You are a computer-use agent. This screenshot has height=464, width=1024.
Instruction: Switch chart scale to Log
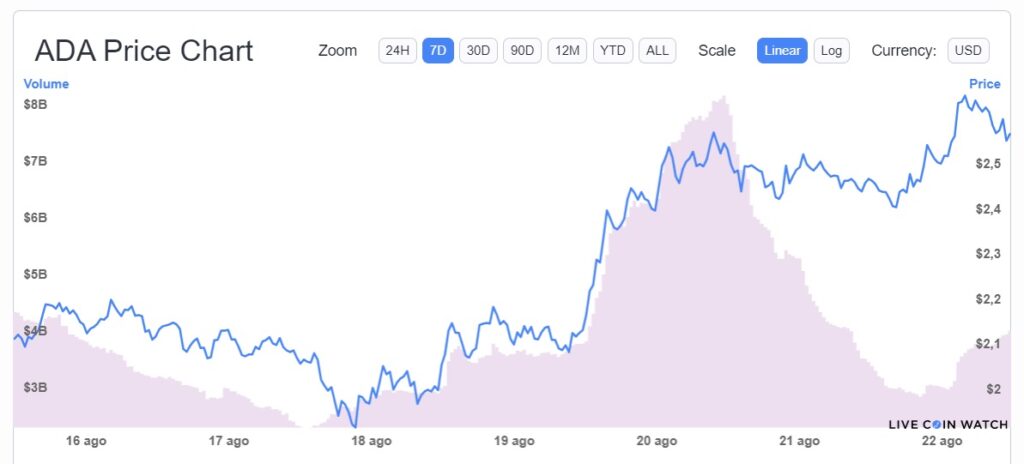(831, 50)
